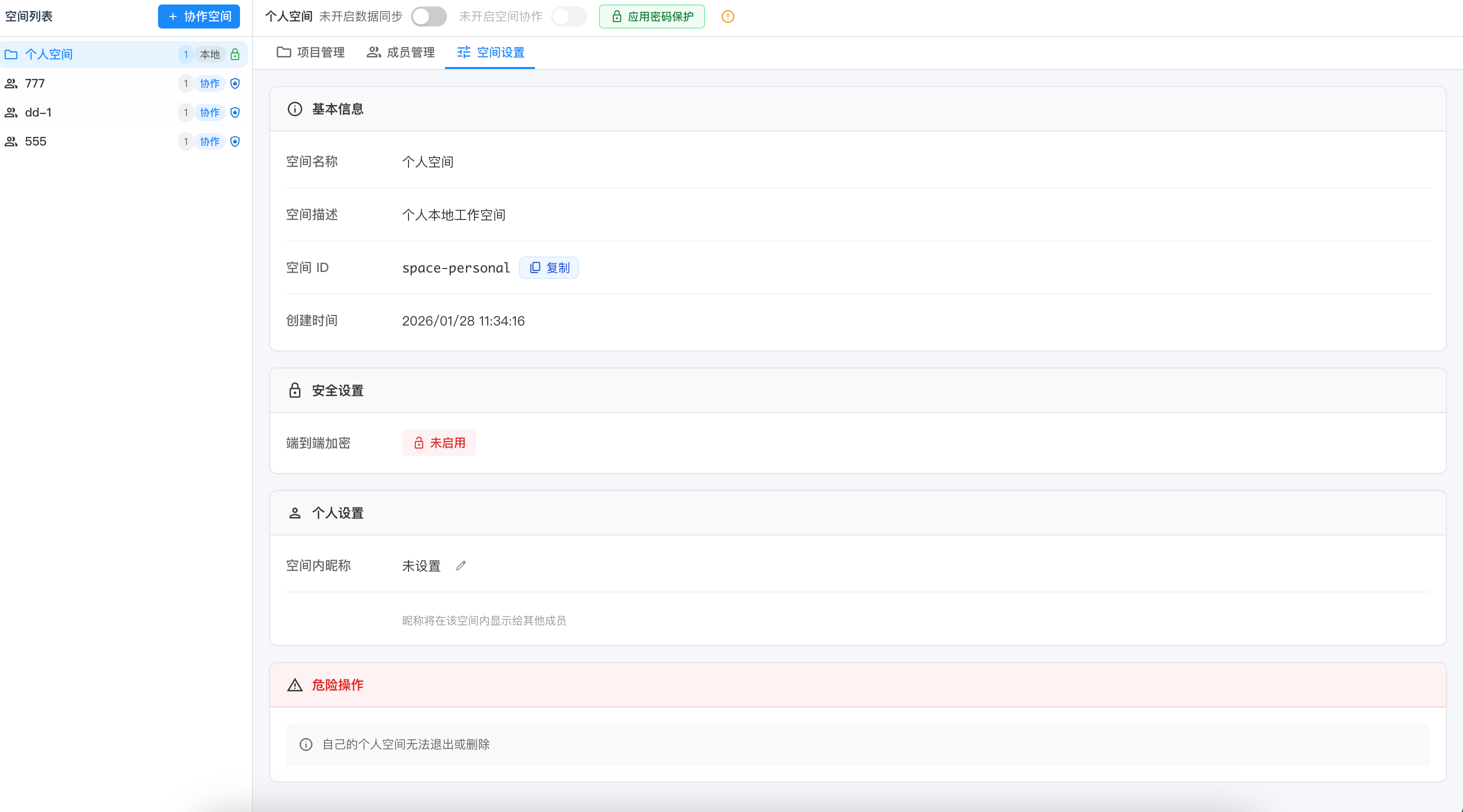Click the 协作空间 create button

pos(199,16)
